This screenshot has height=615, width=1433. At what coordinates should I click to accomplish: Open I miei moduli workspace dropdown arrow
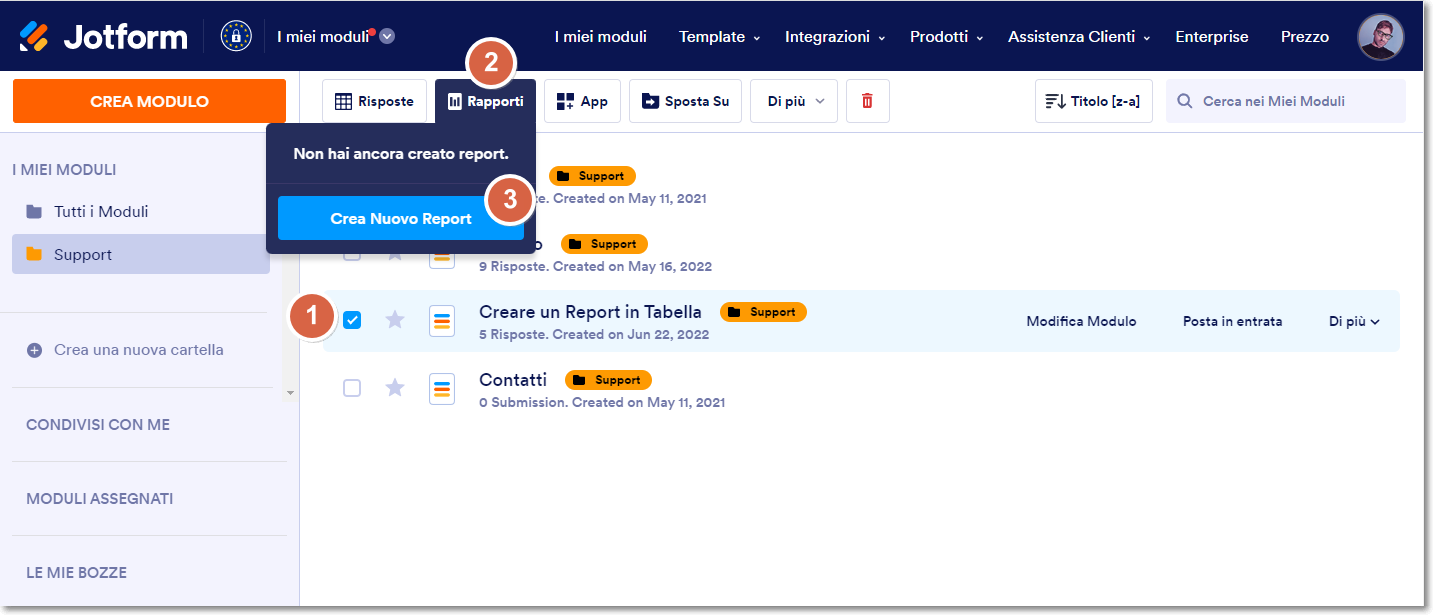(x=387, y=37)
